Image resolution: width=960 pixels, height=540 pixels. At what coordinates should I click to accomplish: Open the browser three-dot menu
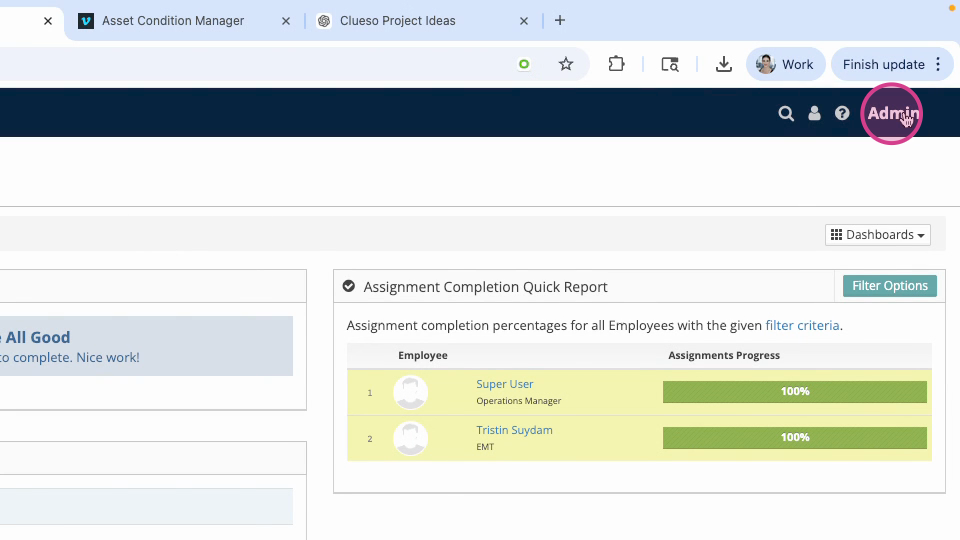(x=938, y=64)
